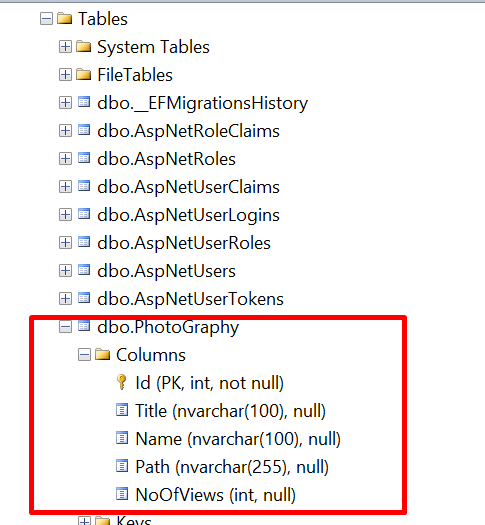Expand the FileTables node
Screen dimensions: 485x525
pyautogui.click(x=65, y=75)
